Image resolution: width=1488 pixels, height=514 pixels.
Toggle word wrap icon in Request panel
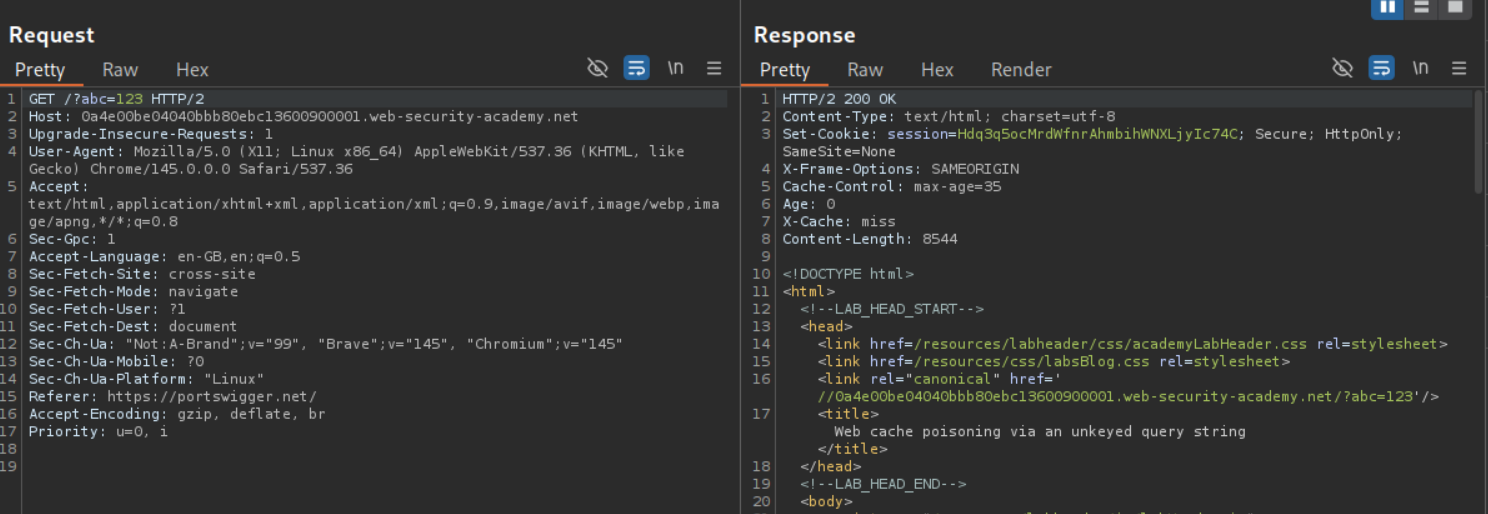[x=636, y=68]
